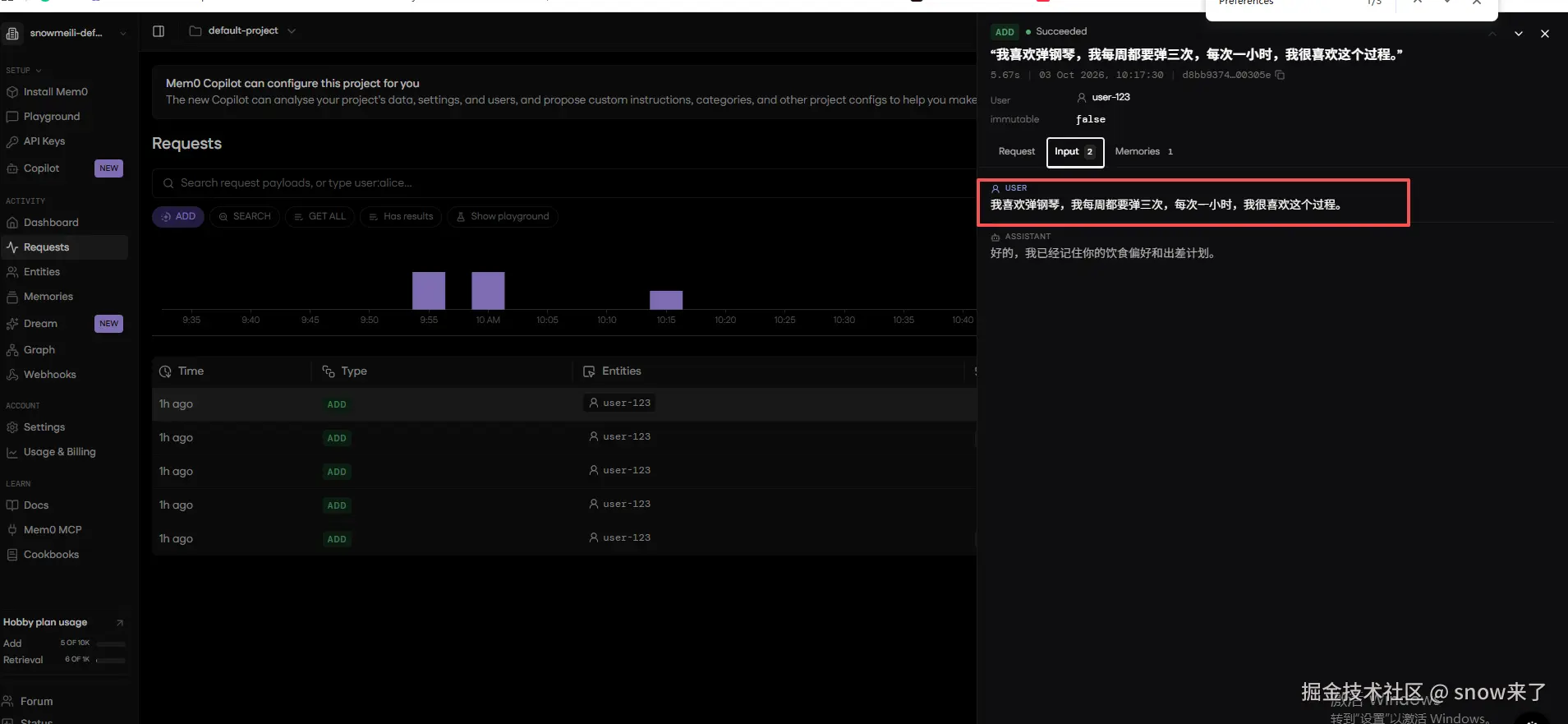Toggle the sidebar panel icon
Image resolution: width=1568 pixels, height=724 pixels.
coord(159,31)
